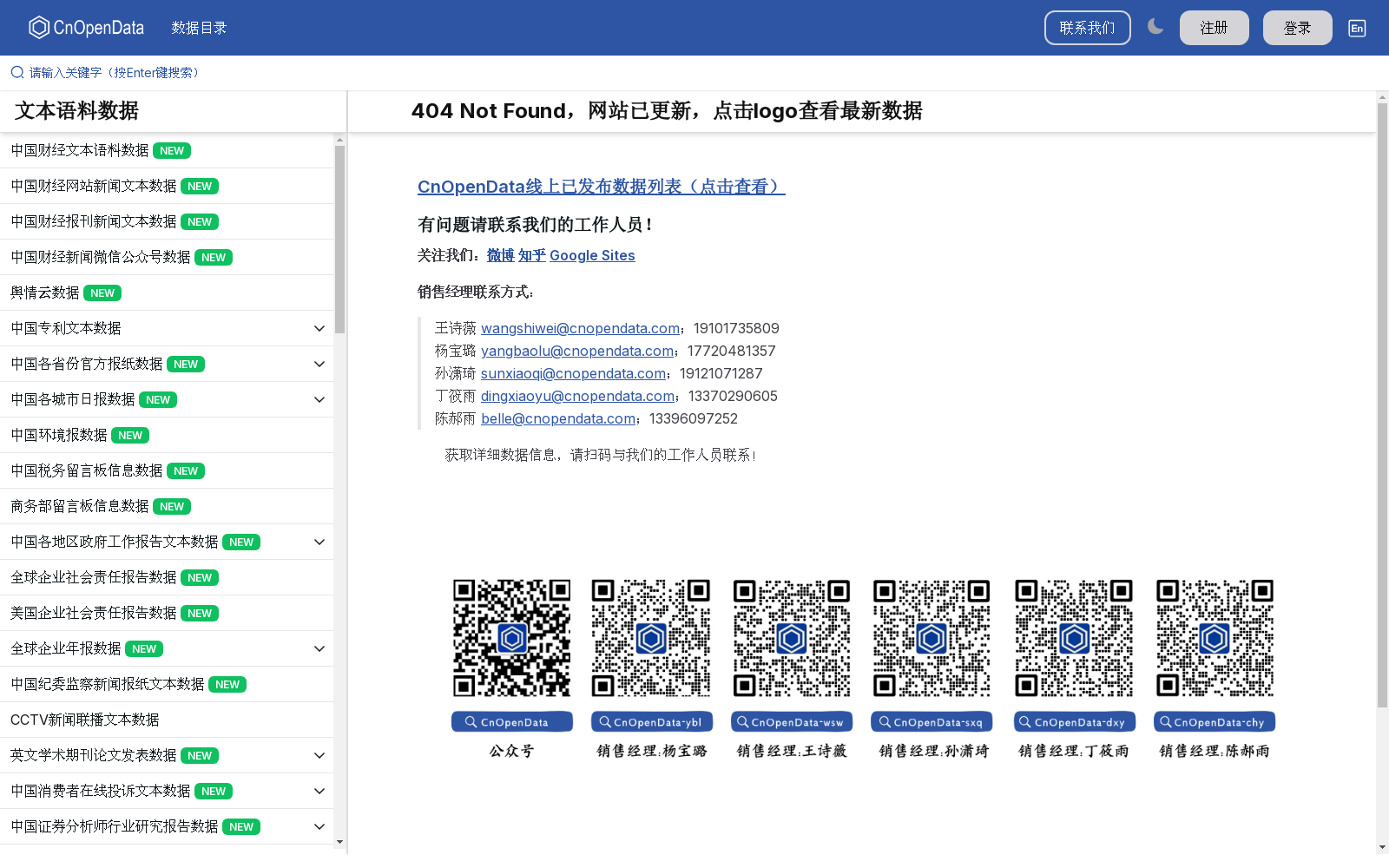Click the search magnifier icon

(17, 73)
